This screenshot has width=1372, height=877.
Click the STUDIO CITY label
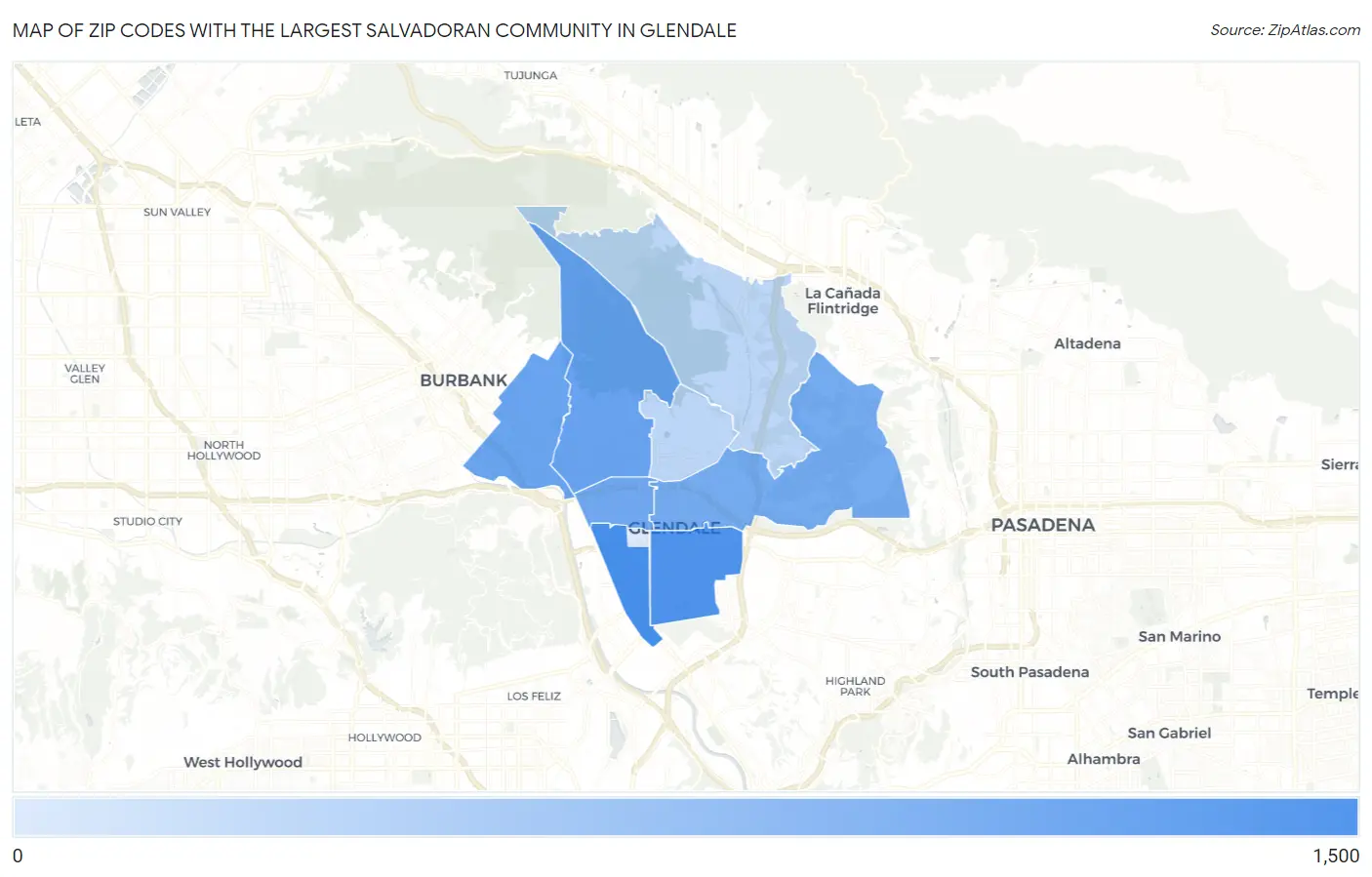[x=147, y=521]
